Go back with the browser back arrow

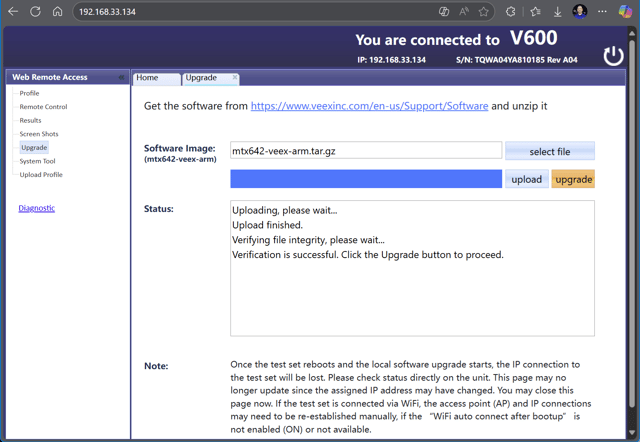point(13,11)
